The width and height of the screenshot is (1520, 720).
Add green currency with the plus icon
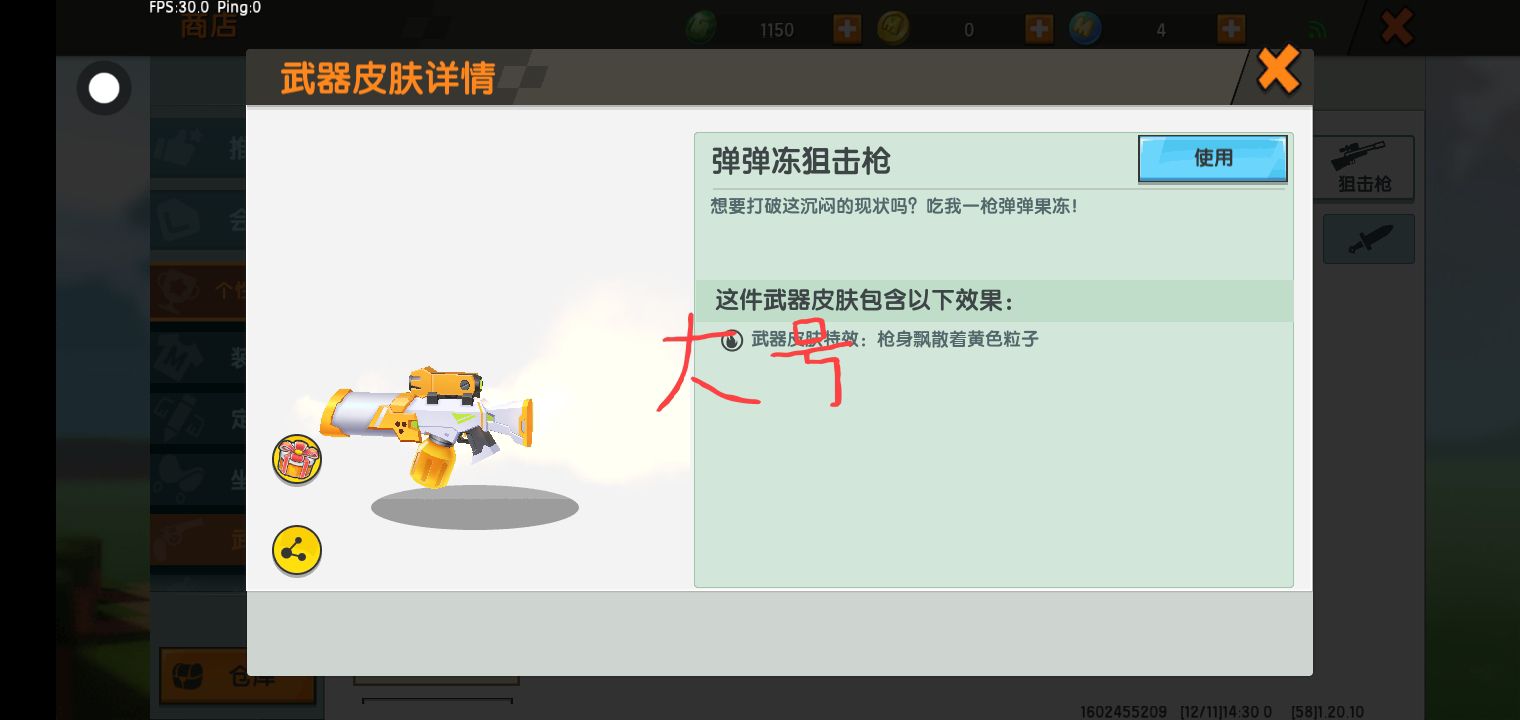[x=846, y=29]
